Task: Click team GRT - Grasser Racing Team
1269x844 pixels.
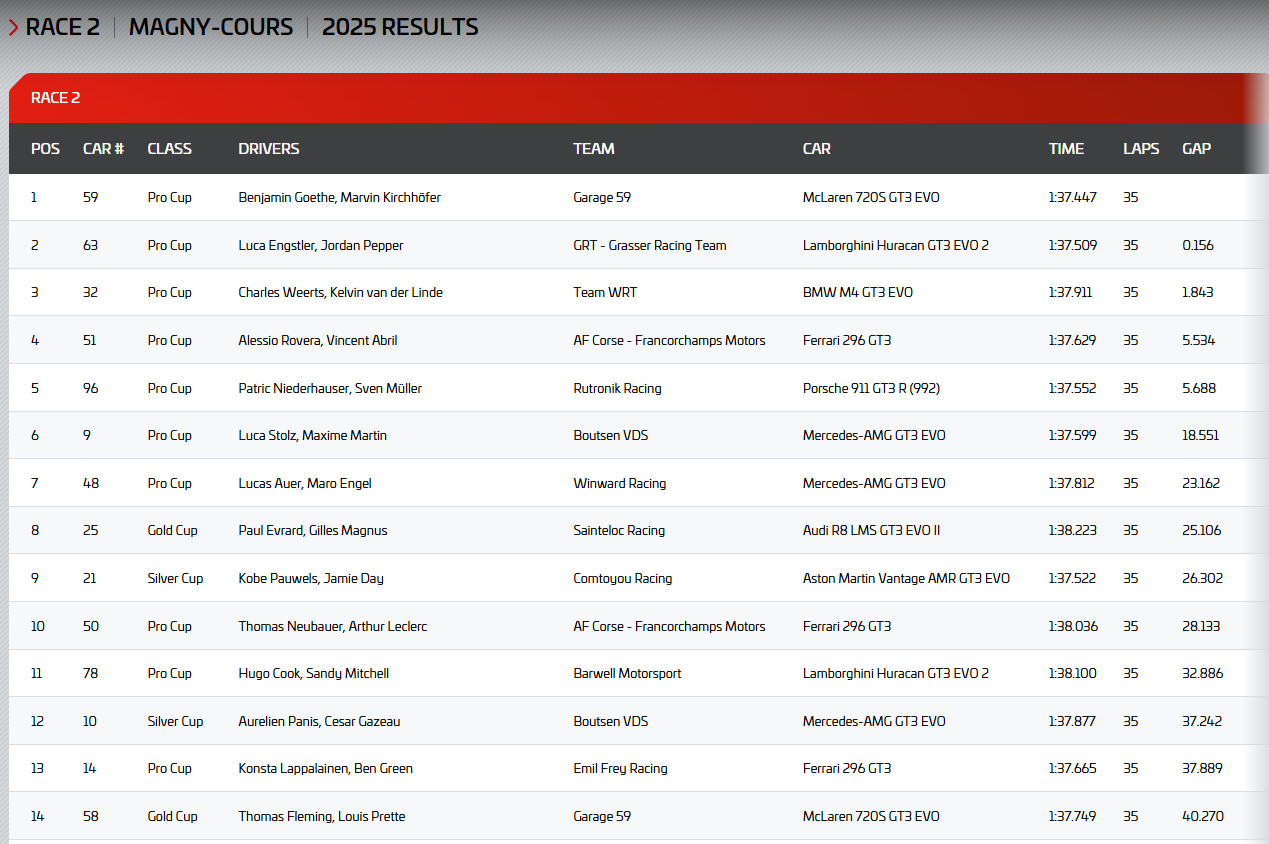Action: [x=650, y=245]
